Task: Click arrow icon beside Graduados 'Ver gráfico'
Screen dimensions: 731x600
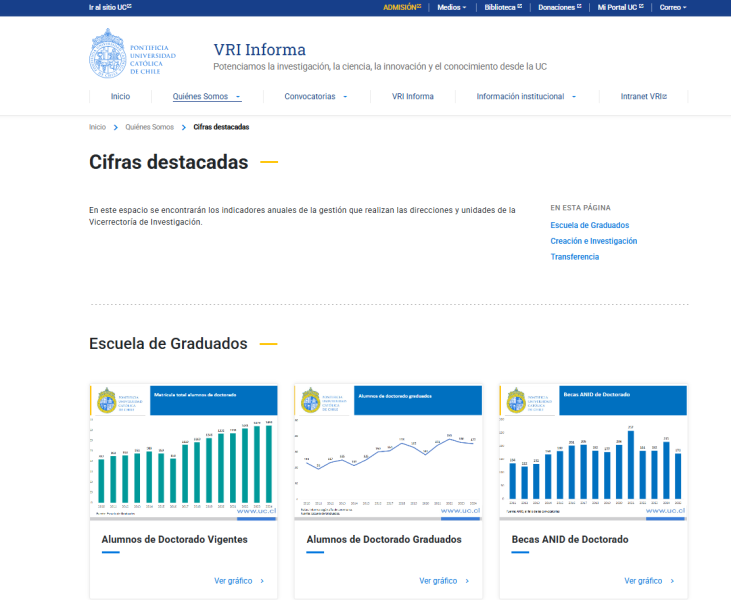Action: (467, 581)
